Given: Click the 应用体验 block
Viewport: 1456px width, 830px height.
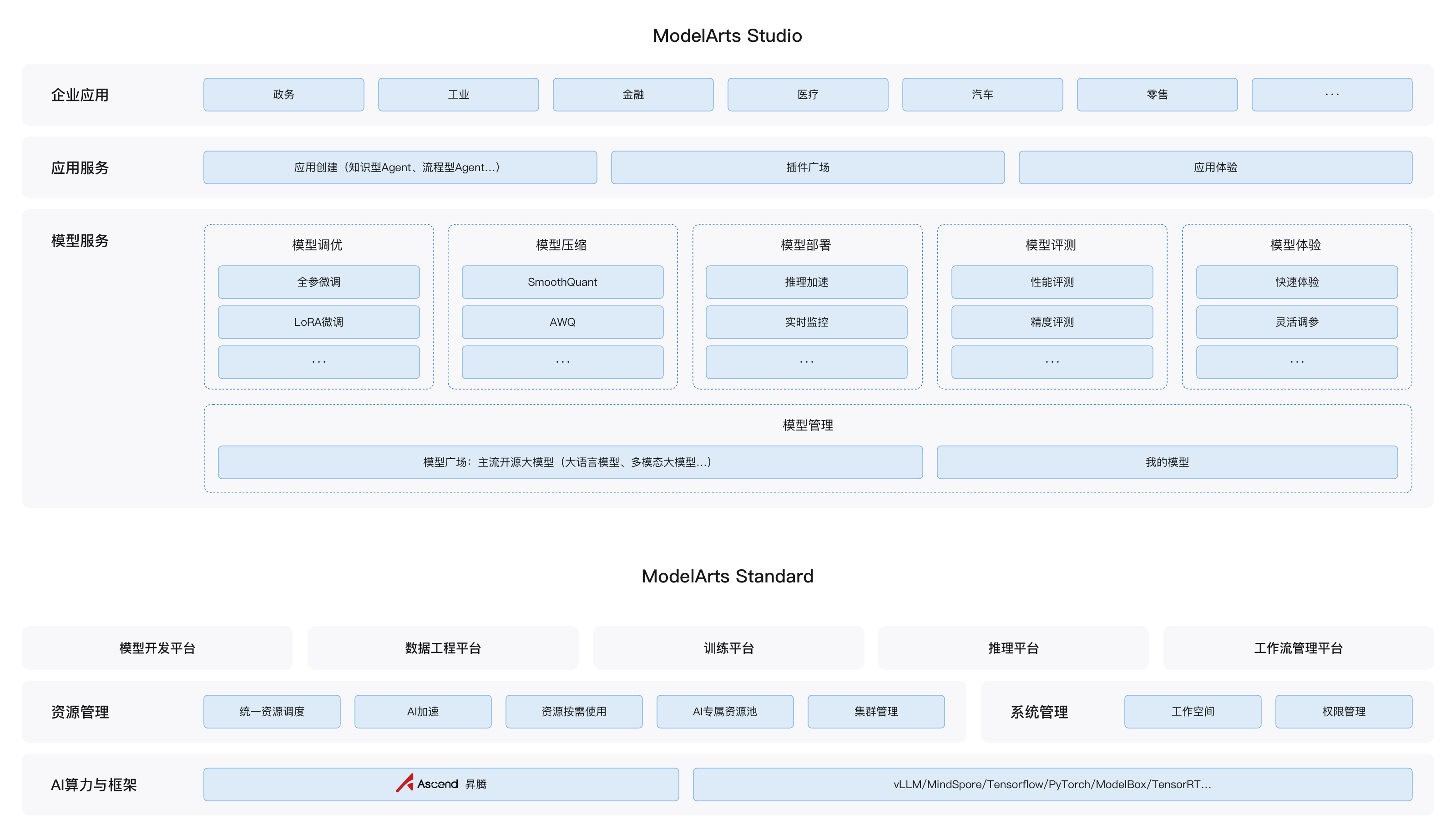Looking at the screenshot, I should click(1215, 167).
